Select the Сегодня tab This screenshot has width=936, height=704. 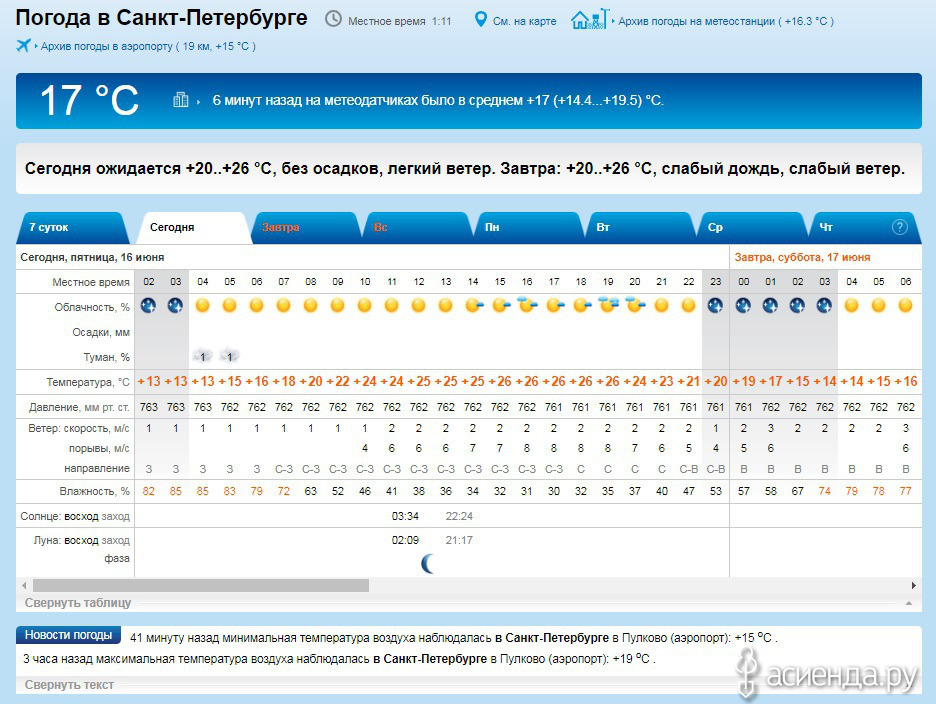pos(194,228)
